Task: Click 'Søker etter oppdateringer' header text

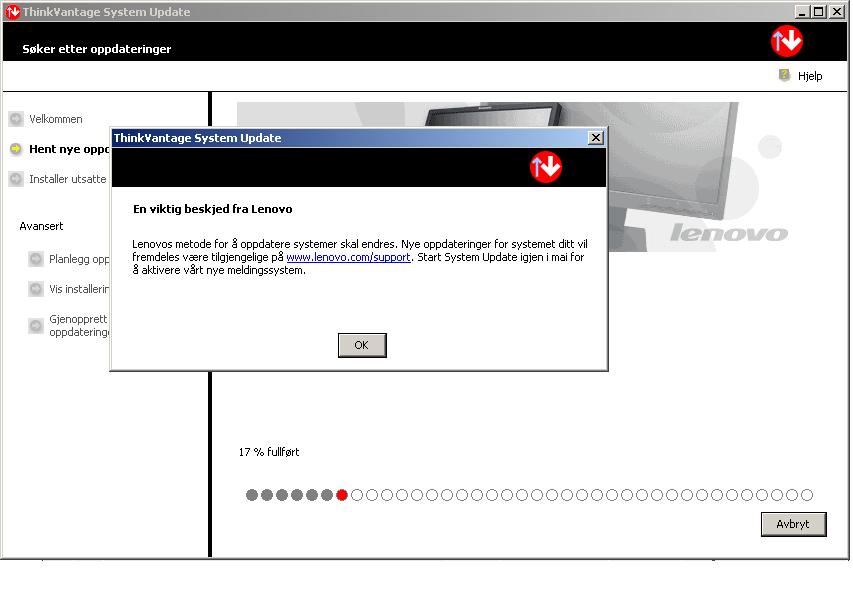Action: pos(97,49)
